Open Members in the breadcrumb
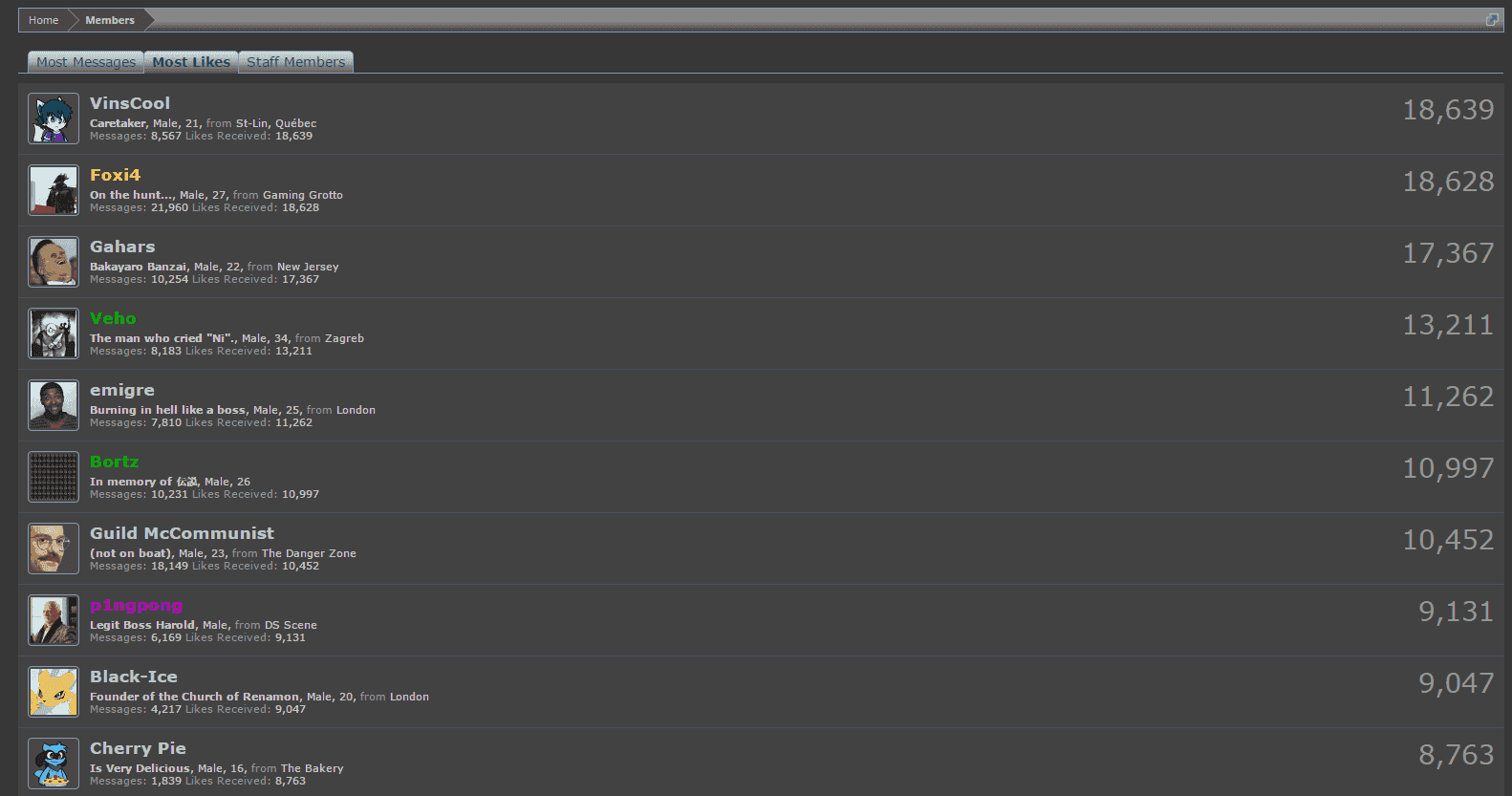The height and width of the screenshot is (796, 1512). (x=110, y=20)
